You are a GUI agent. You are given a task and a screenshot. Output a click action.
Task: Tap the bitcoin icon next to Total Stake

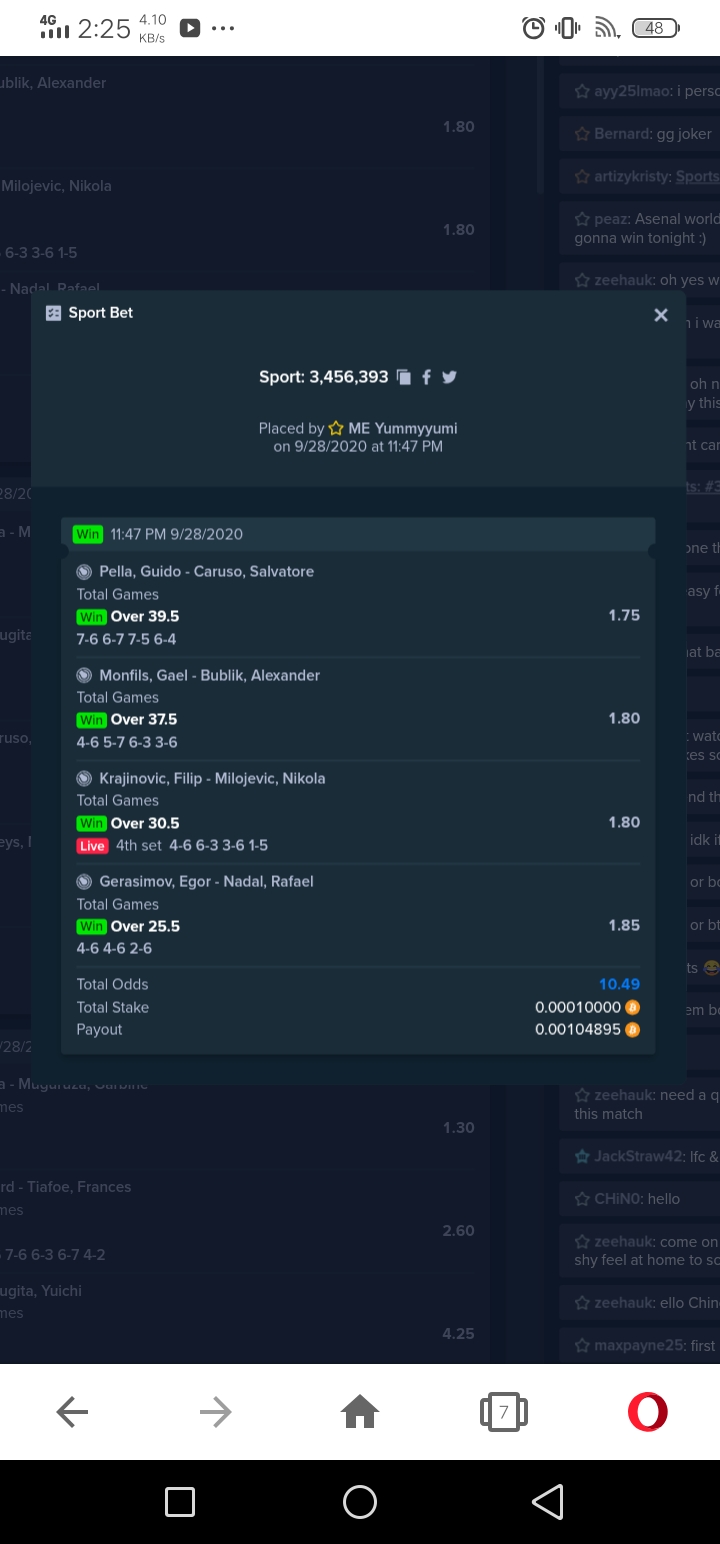tap(632, 1007)
